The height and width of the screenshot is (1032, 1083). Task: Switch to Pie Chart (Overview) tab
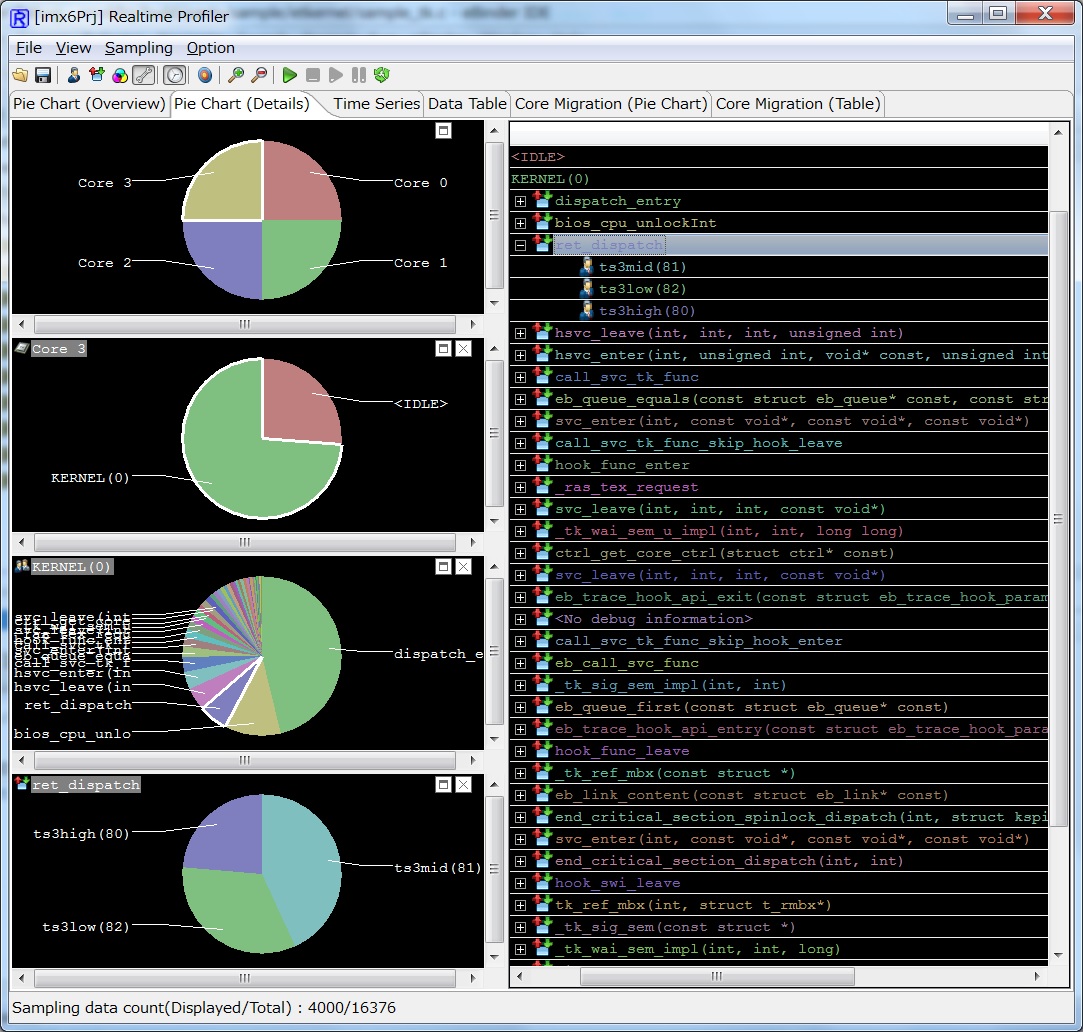[89, 104]
